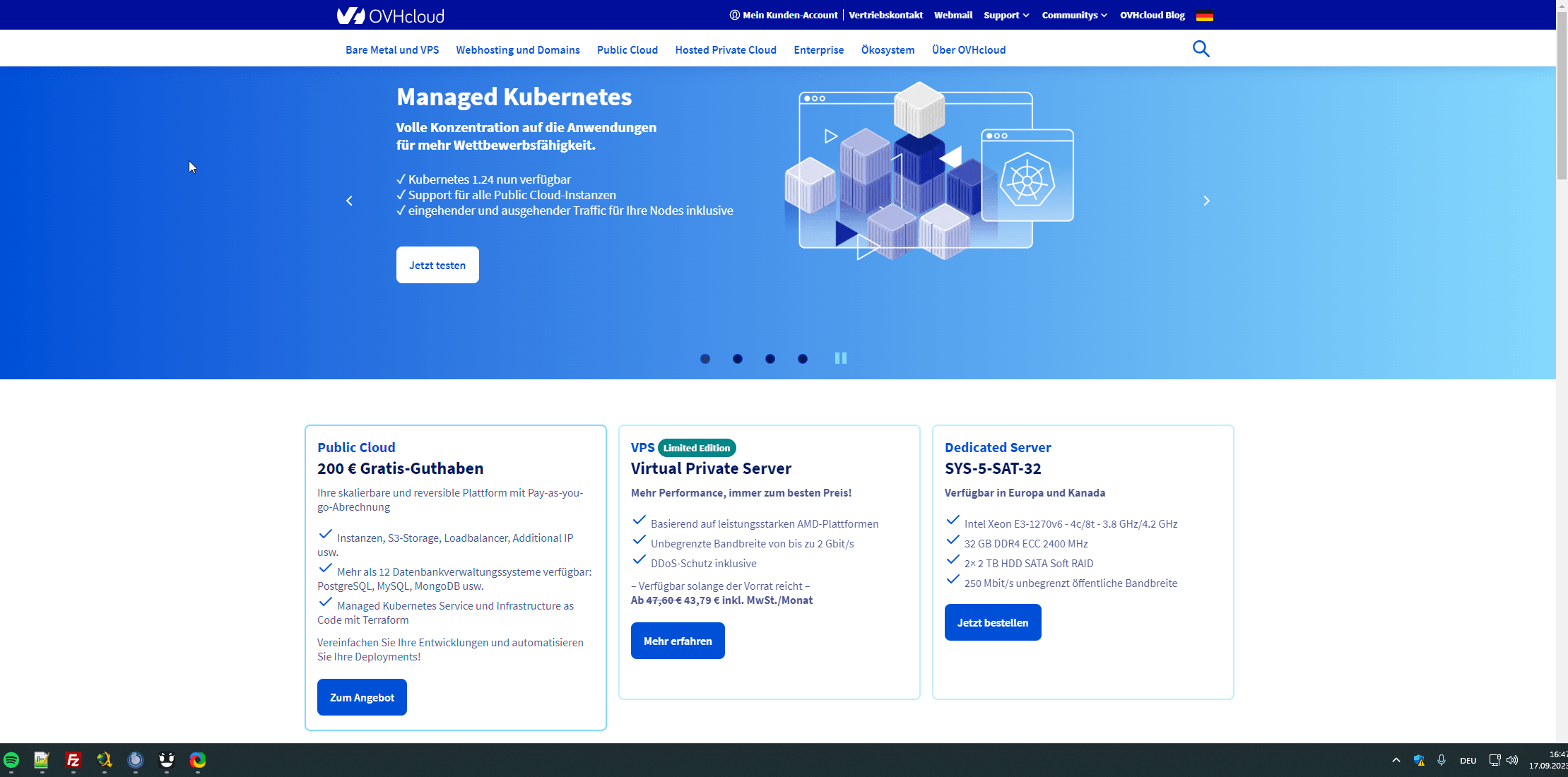This screenshot has height=777, width=1568.
Task: Open Bare Metal und VPS menu
Action: coord(392,49)
